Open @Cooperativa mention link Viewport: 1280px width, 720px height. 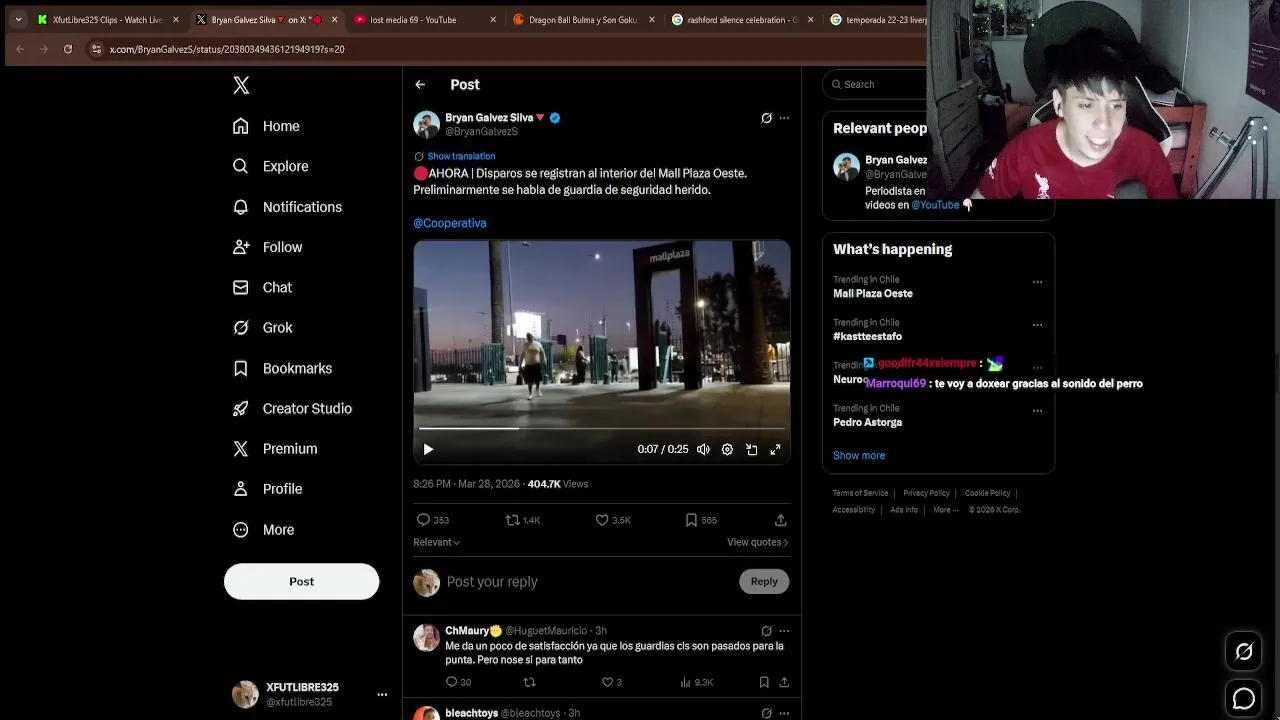coord(450,223)
